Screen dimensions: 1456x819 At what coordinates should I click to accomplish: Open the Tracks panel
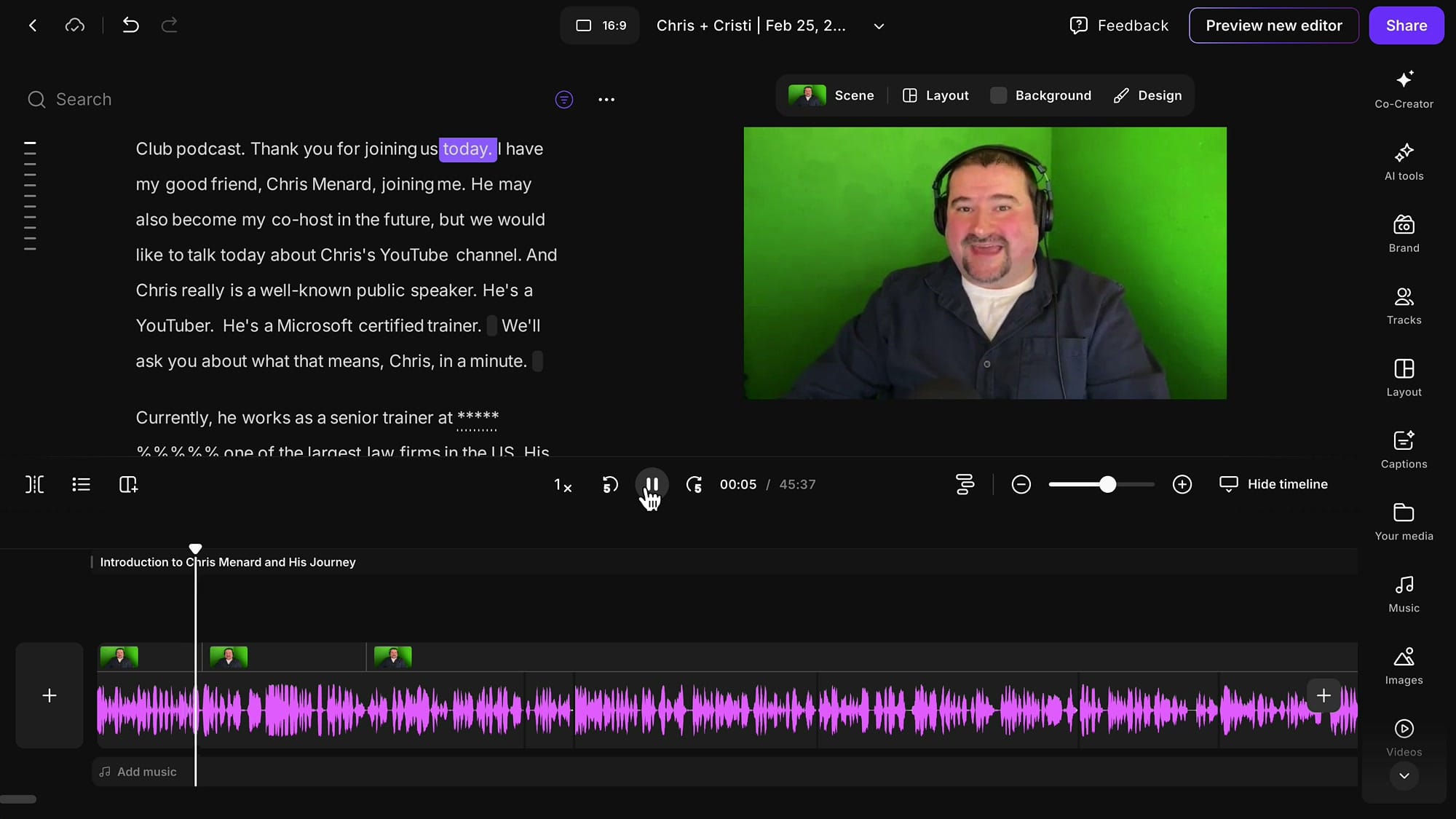pyautogui.click(x=1404, y=306)
